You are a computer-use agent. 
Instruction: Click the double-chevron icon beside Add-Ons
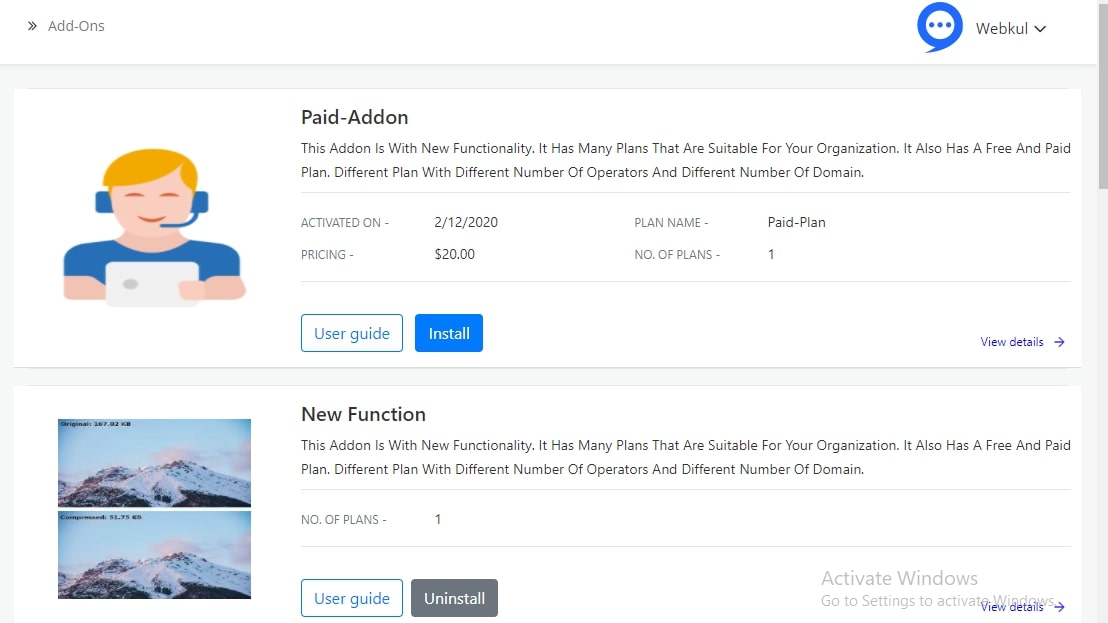click(32, 26)
